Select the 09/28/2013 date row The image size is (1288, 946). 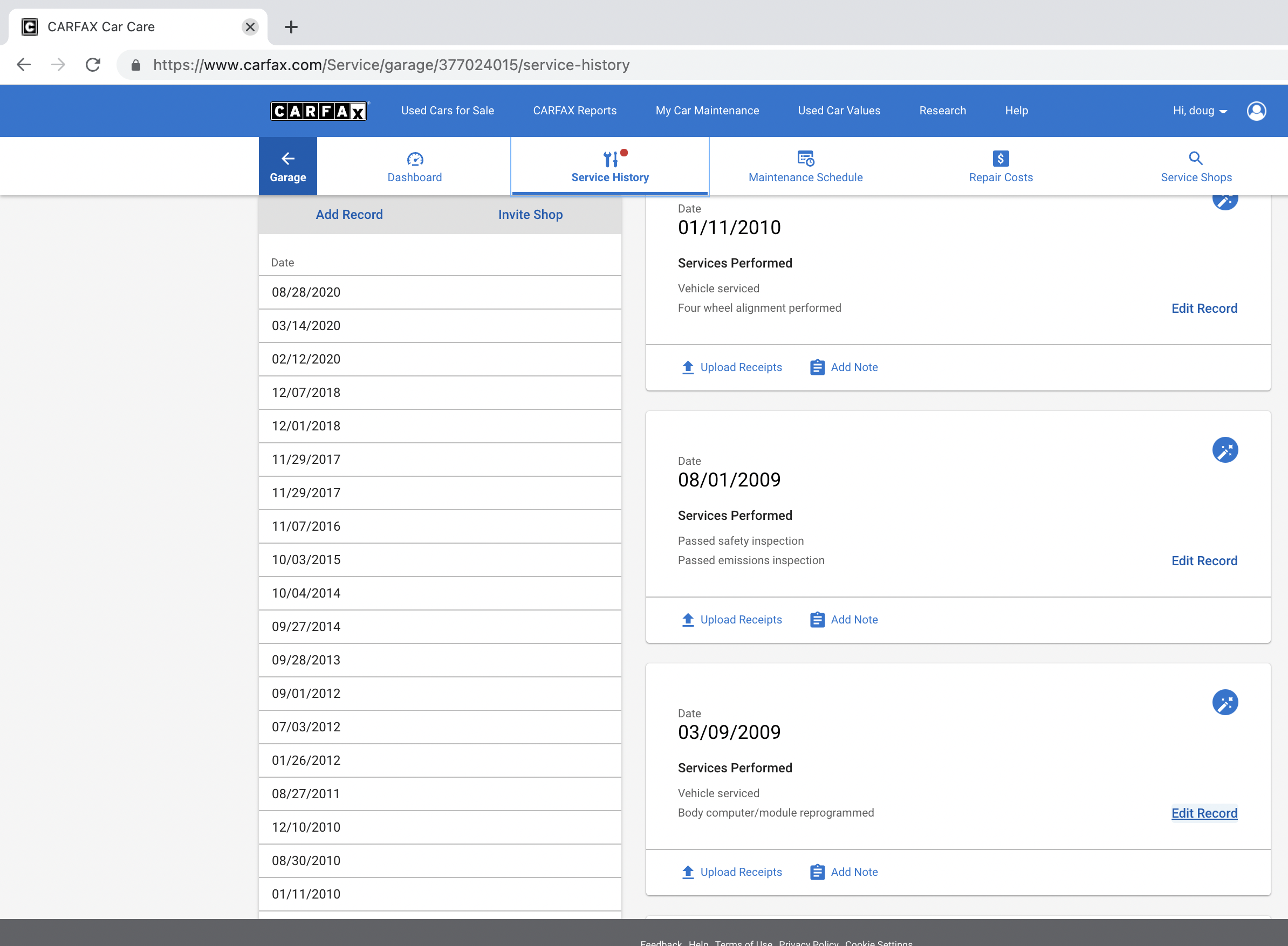pos(440,660)
